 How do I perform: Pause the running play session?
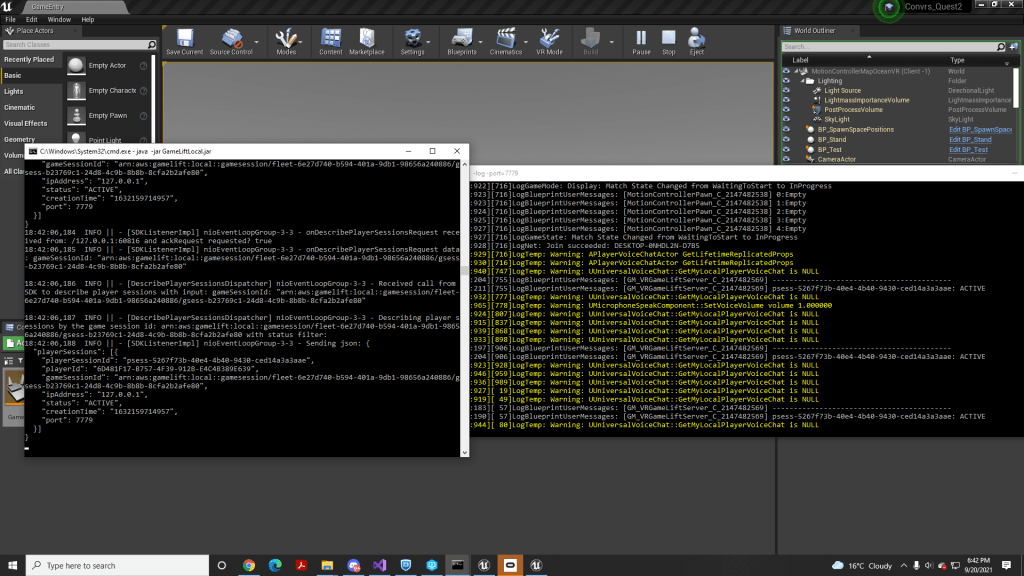[641, 40]
